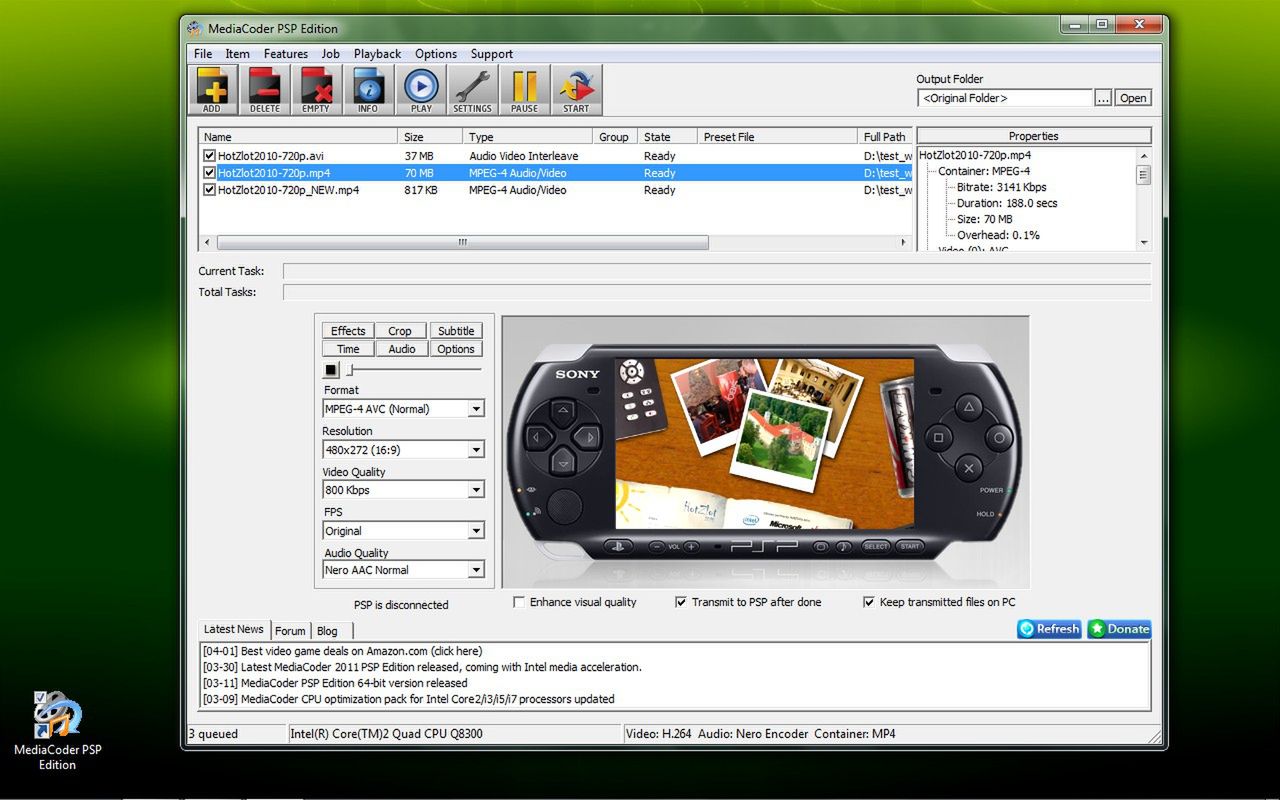
Task: Click the Open output folder button
Action: 1133,98
